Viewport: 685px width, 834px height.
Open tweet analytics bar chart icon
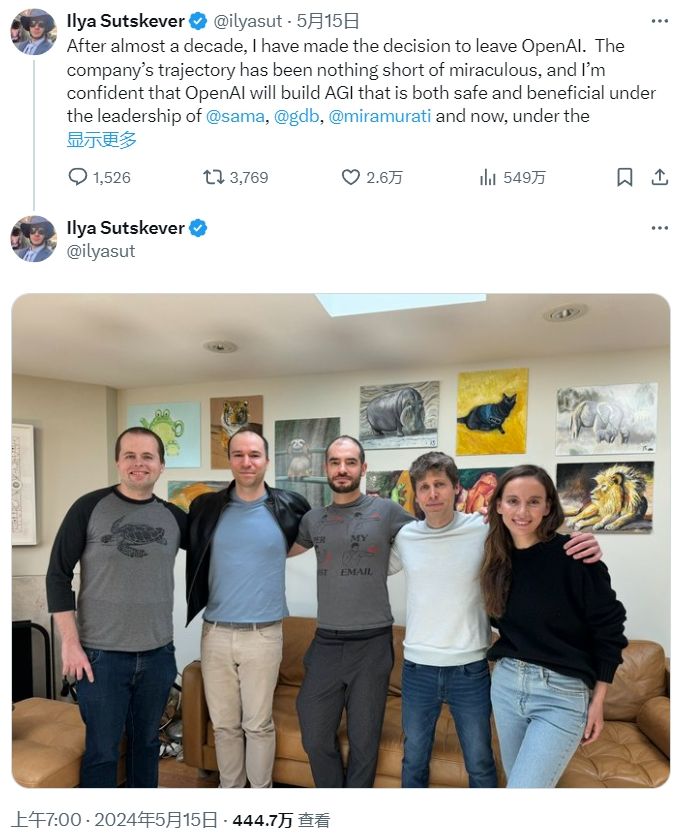coord(488,177)
